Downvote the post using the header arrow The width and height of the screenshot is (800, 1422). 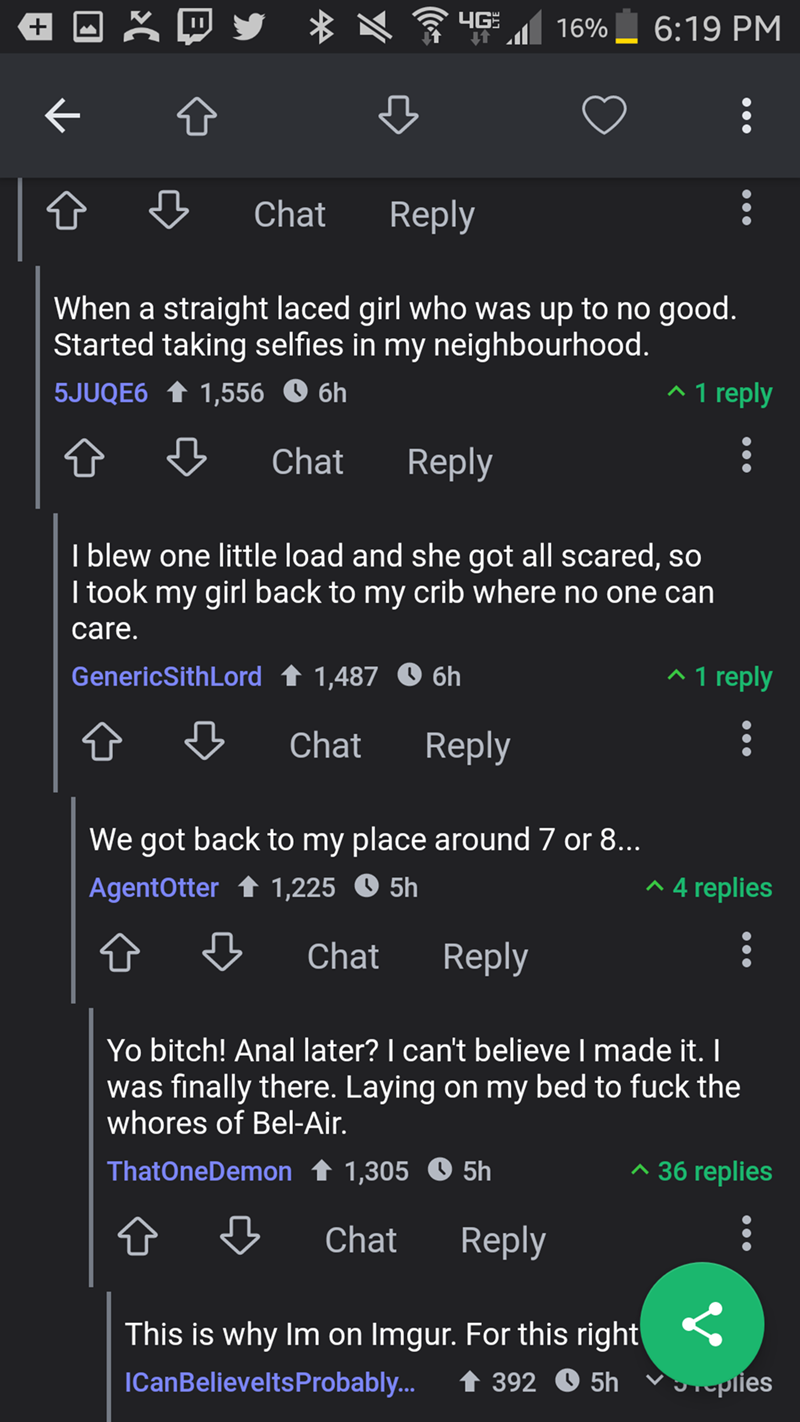tap(398, 118)
